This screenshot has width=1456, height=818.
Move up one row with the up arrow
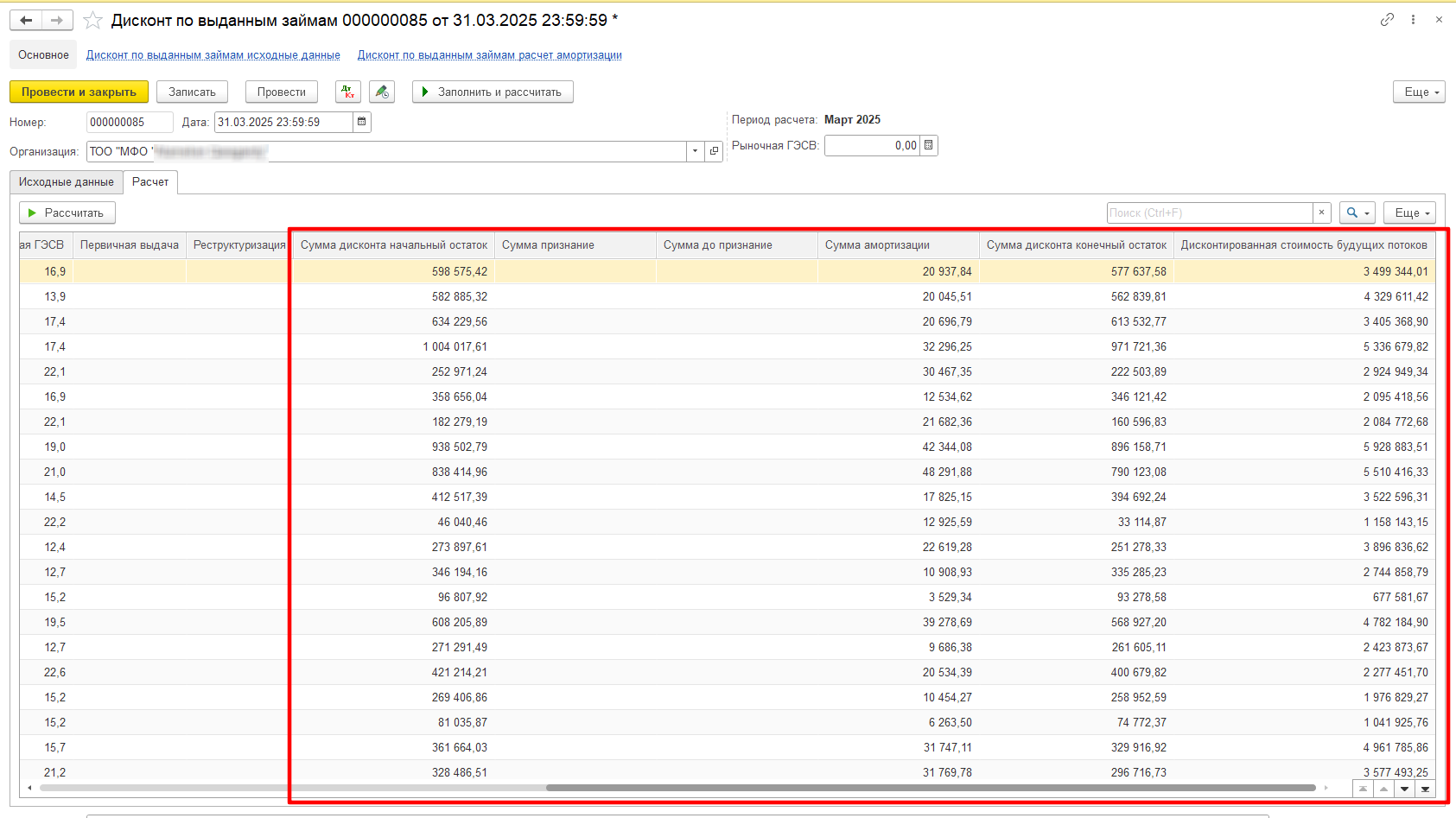point(1383,789)
